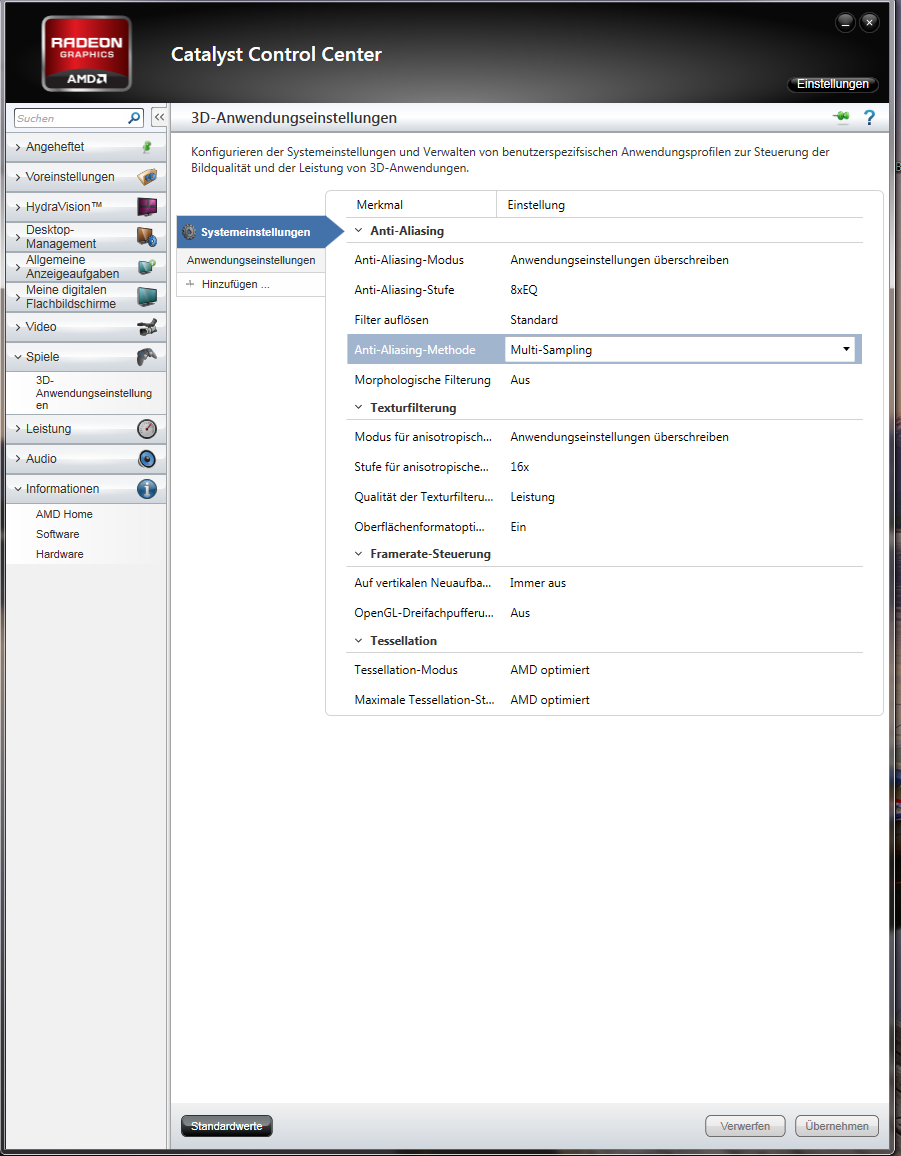Collapse the Texturfilterung group

coord(358,408)
